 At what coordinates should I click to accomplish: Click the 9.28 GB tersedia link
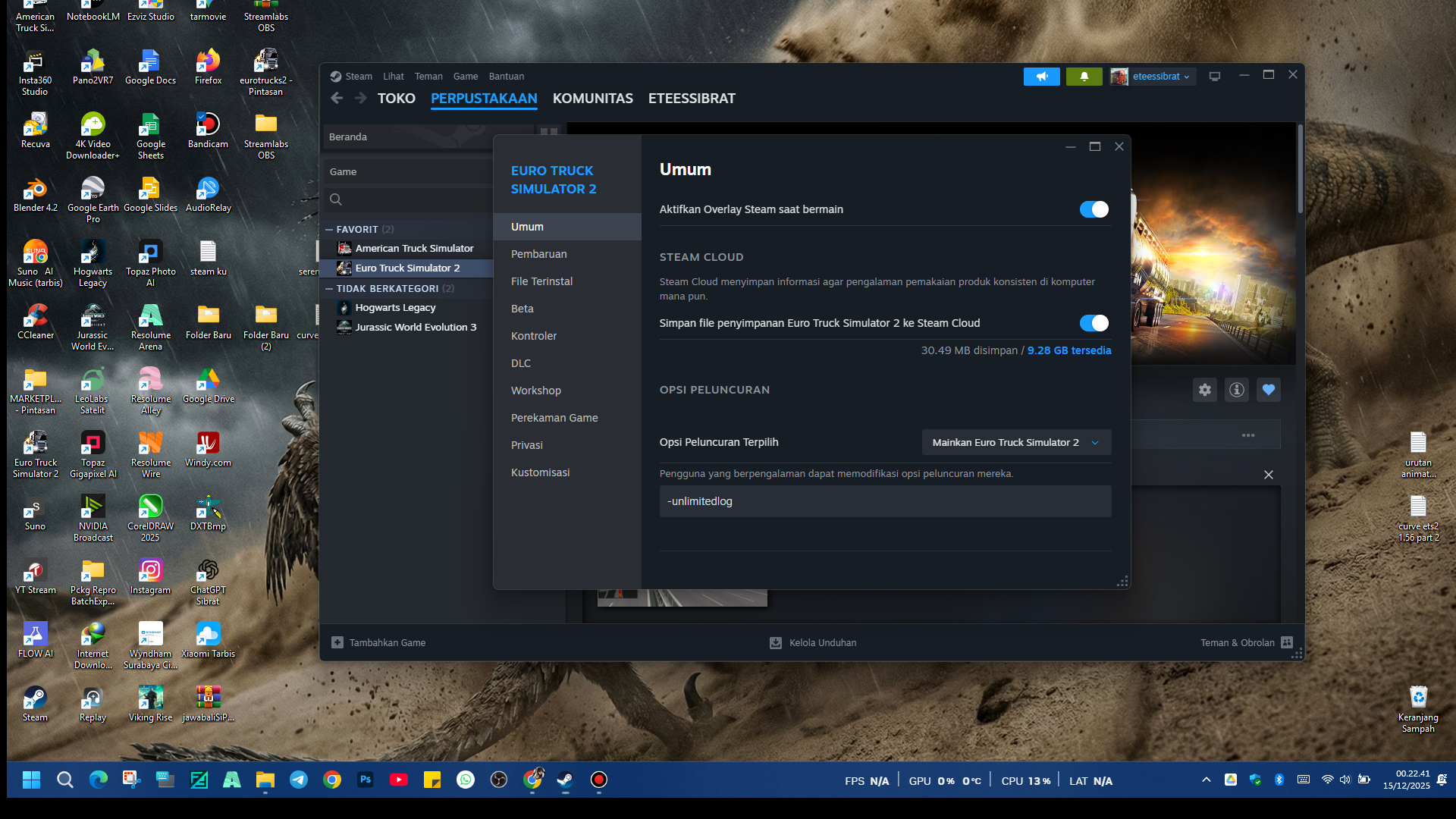1069,350
